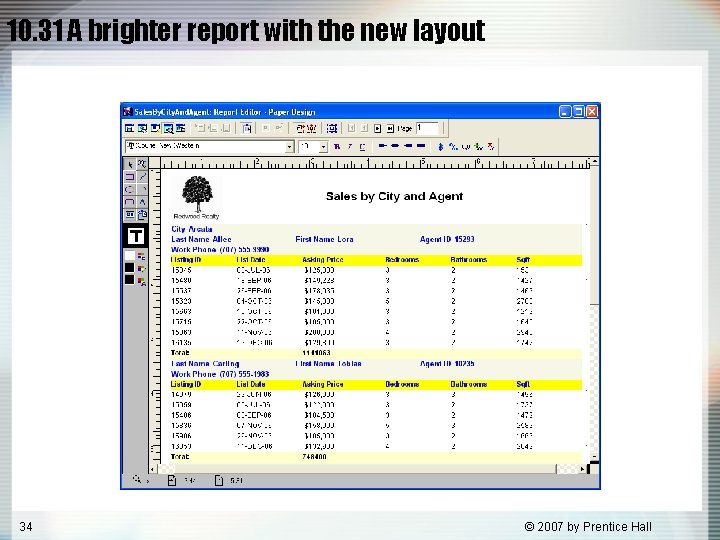
Task: Click the horizontal scrollbar left arrow
Action: pos(152,469)
